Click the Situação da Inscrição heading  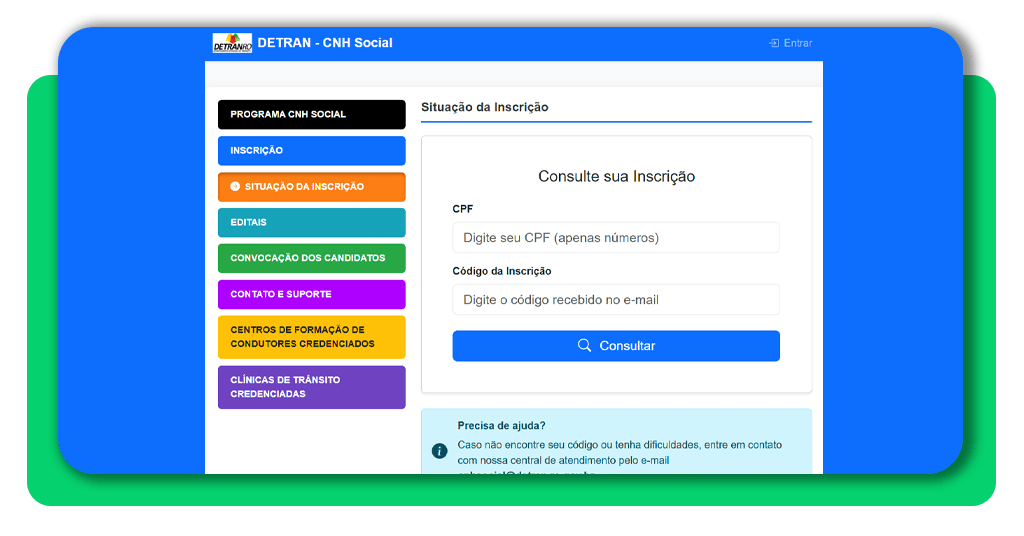[485, 107]
